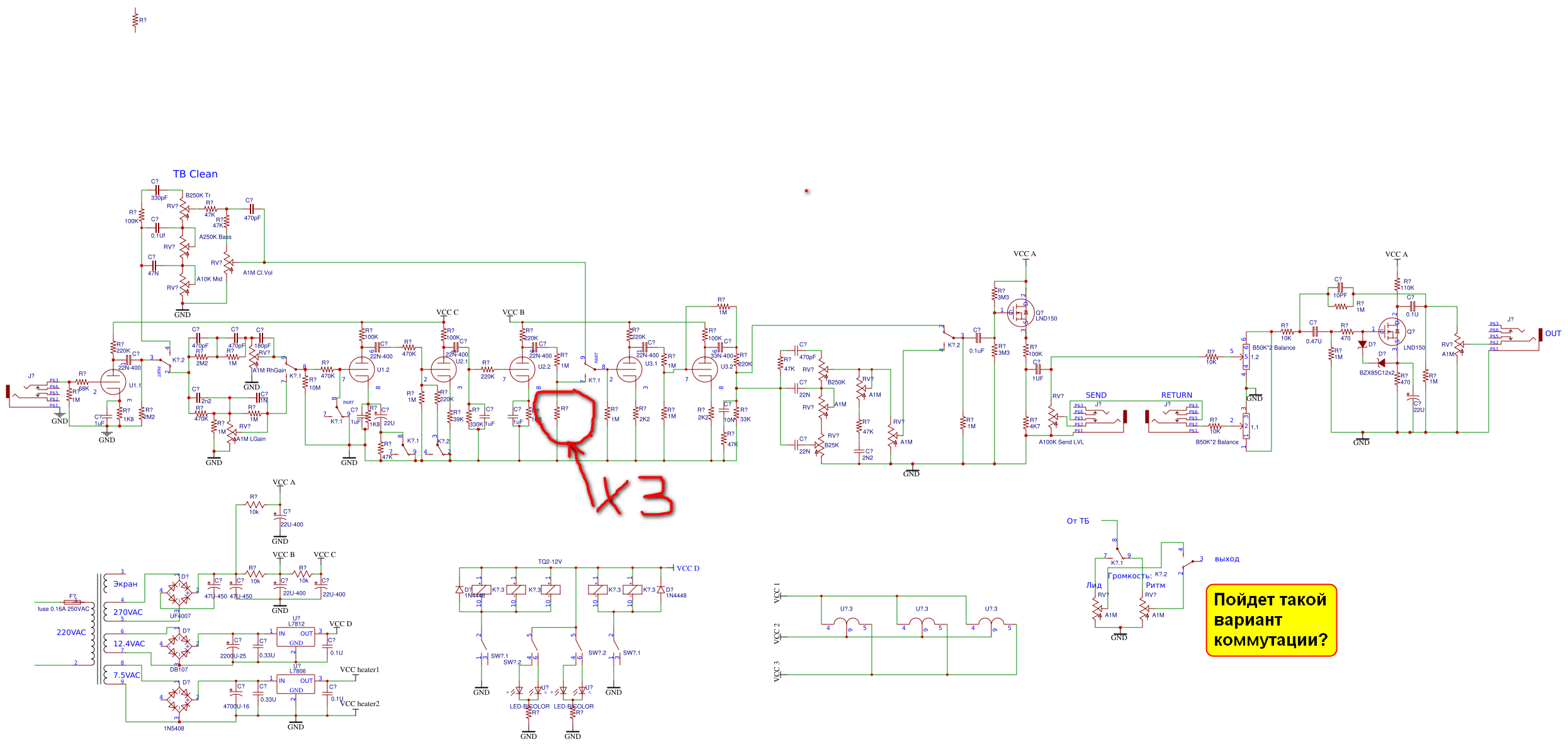Select the 220VAC transformer primary label
The width and height of the screenshot is (1568, 747).
pyautogui.click(x=71, y=632)
